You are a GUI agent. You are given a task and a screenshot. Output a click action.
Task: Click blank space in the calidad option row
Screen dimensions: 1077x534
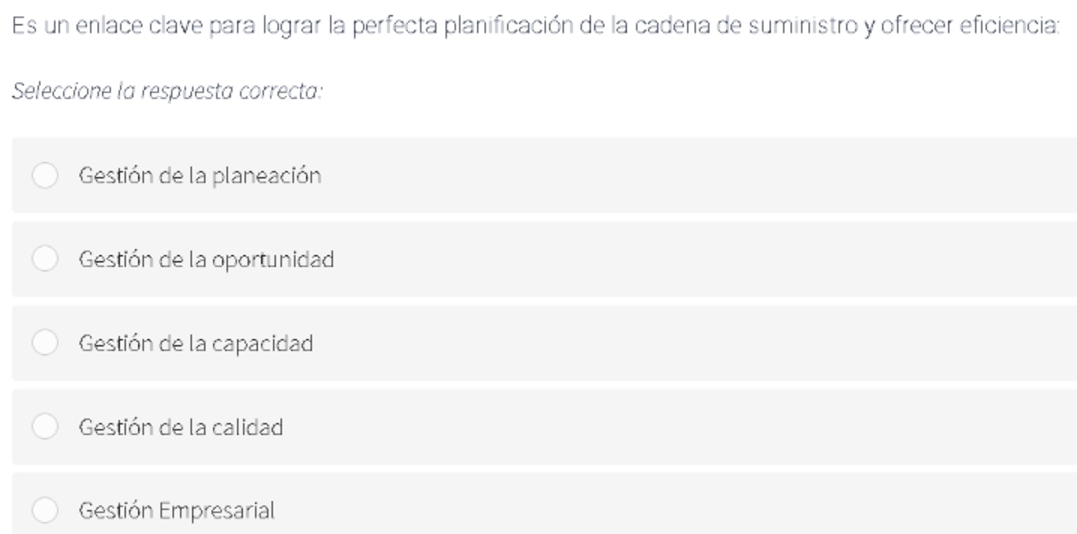pos(687,427)
